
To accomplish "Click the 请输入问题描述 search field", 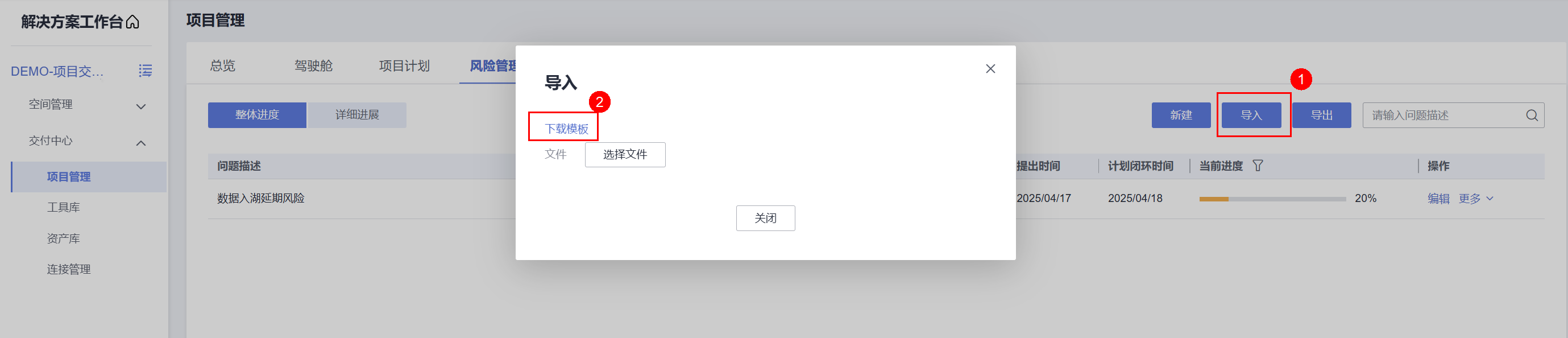I will tap(1442, 115).
